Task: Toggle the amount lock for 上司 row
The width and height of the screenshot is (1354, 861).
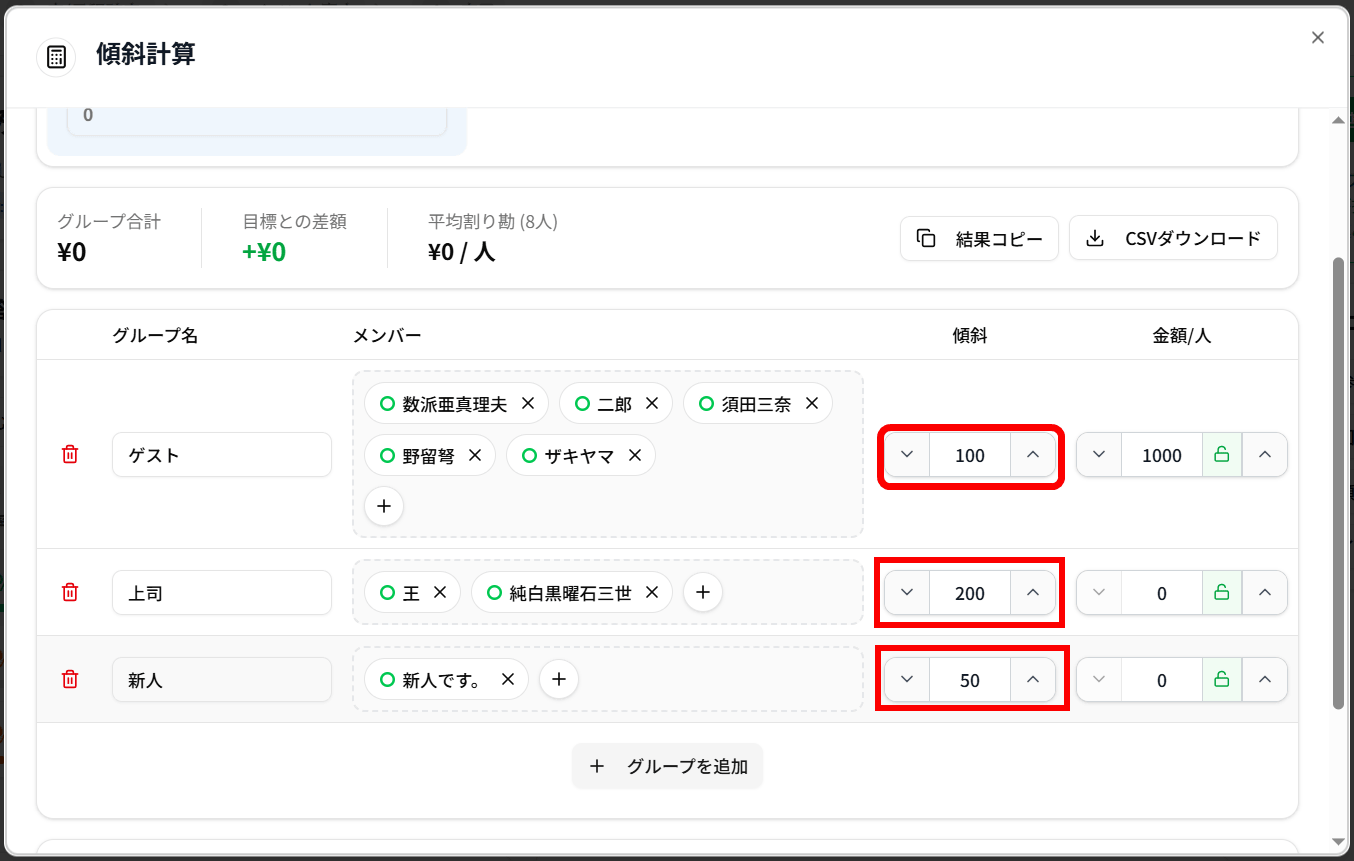Action: [x=1221, y=593]
